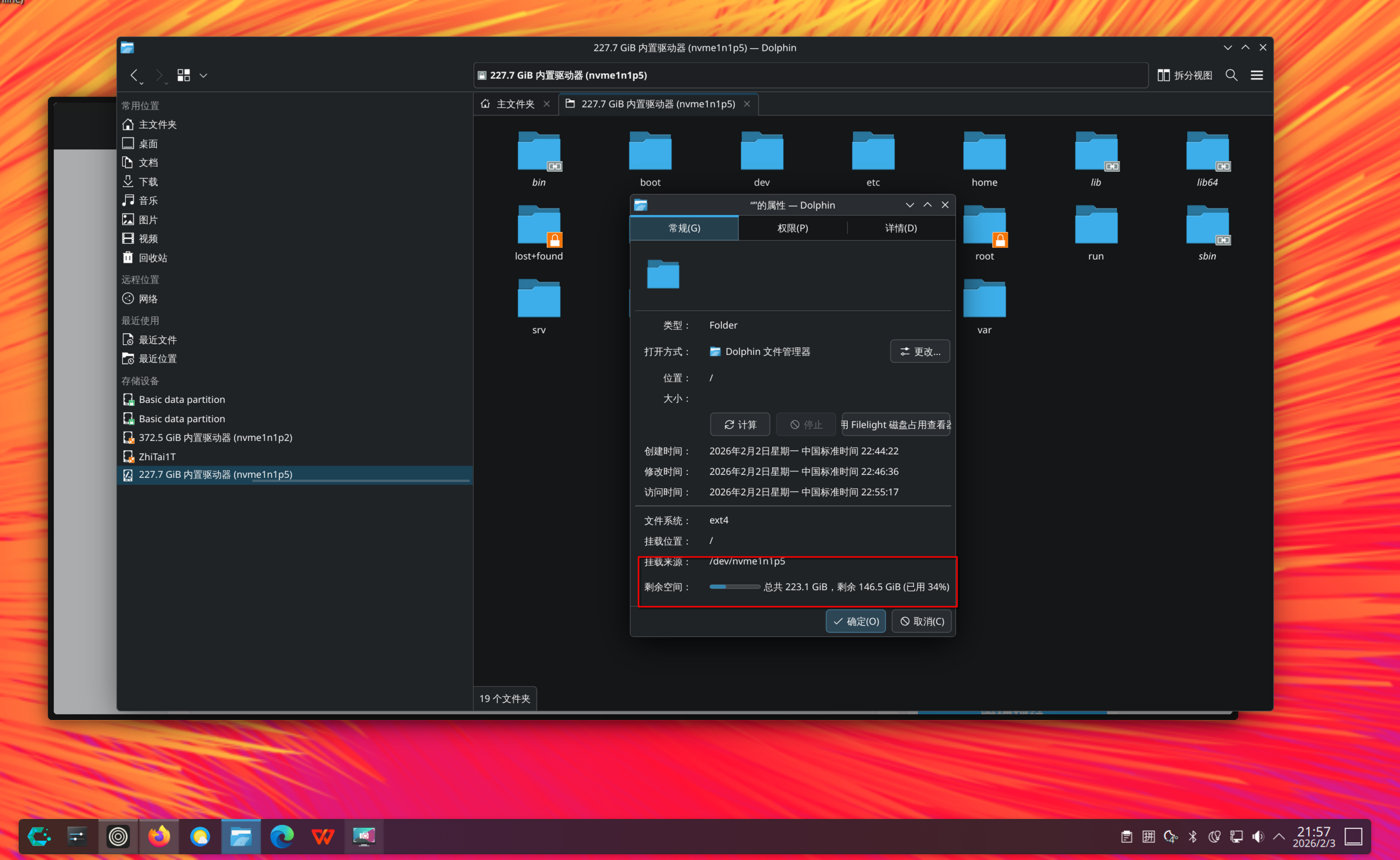The image size is (1400, 860).
Task: Toggle split view (拆分视图)
Action: click(x=1185, y=75)
